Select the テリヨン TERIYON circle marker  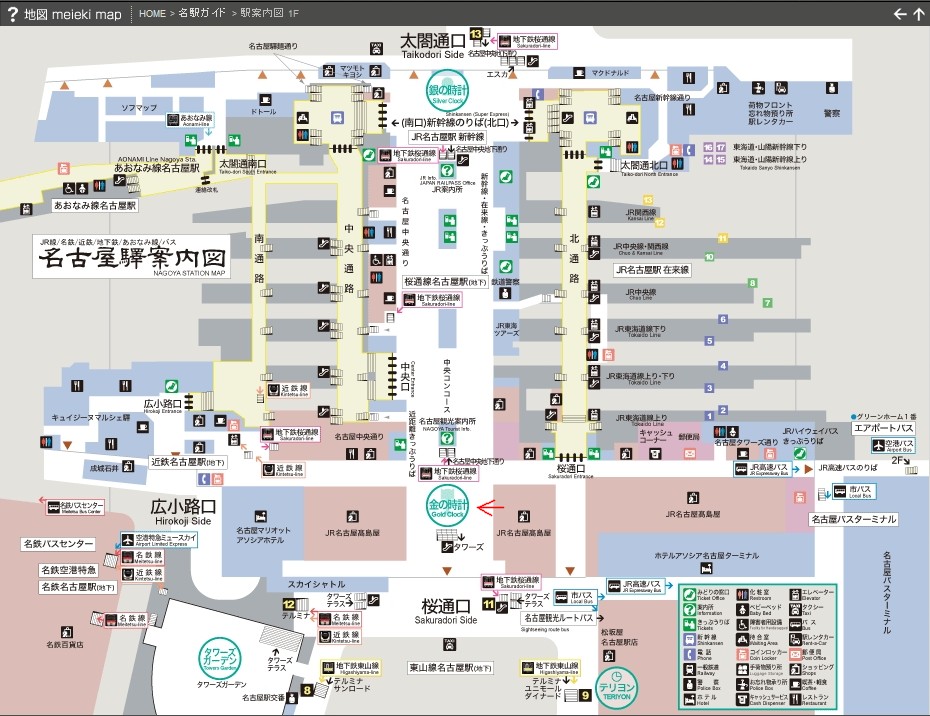coord(616,688)
